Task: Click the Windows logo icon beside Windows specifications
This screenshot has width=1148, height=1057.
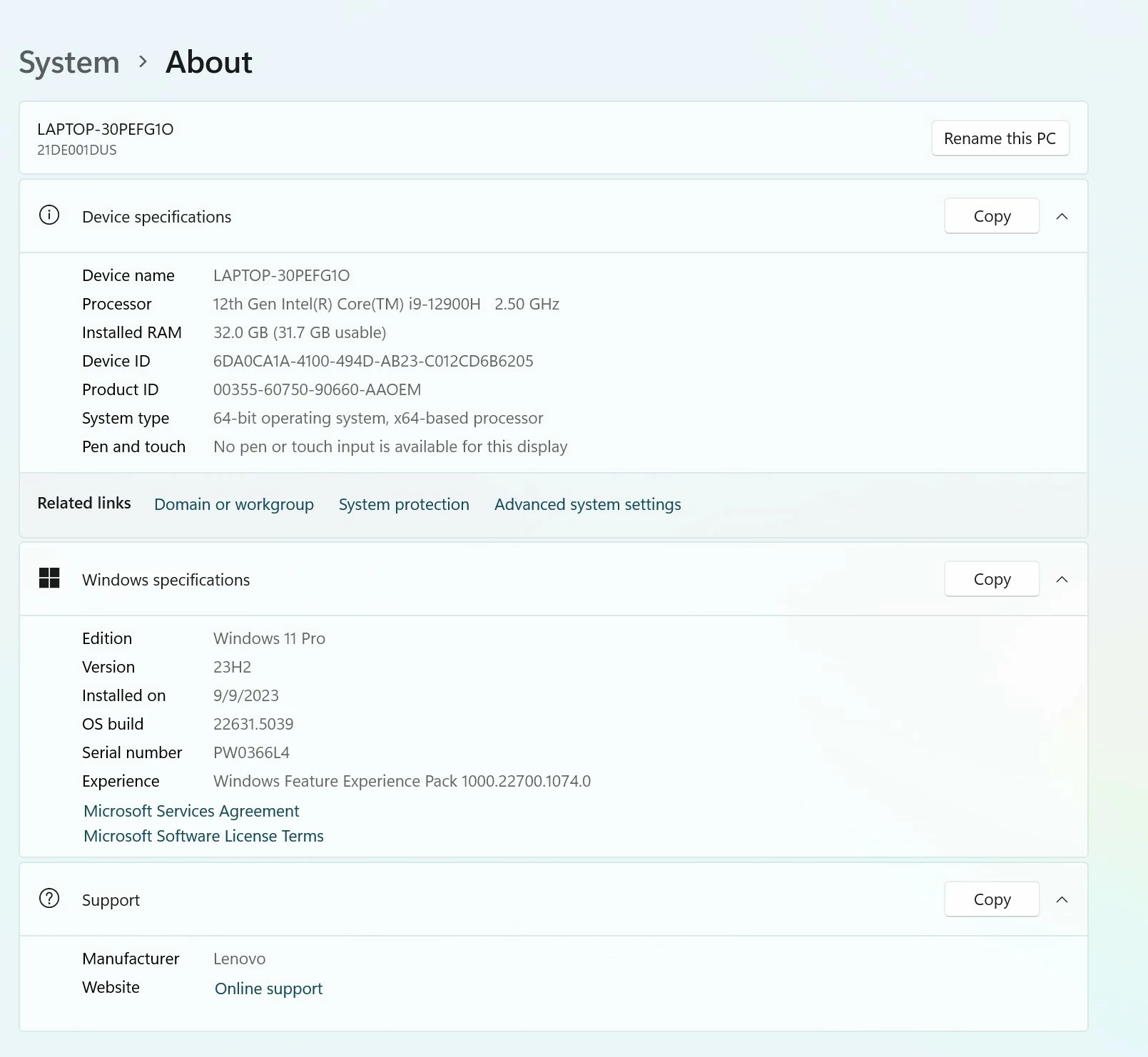Action: [49, 578]
